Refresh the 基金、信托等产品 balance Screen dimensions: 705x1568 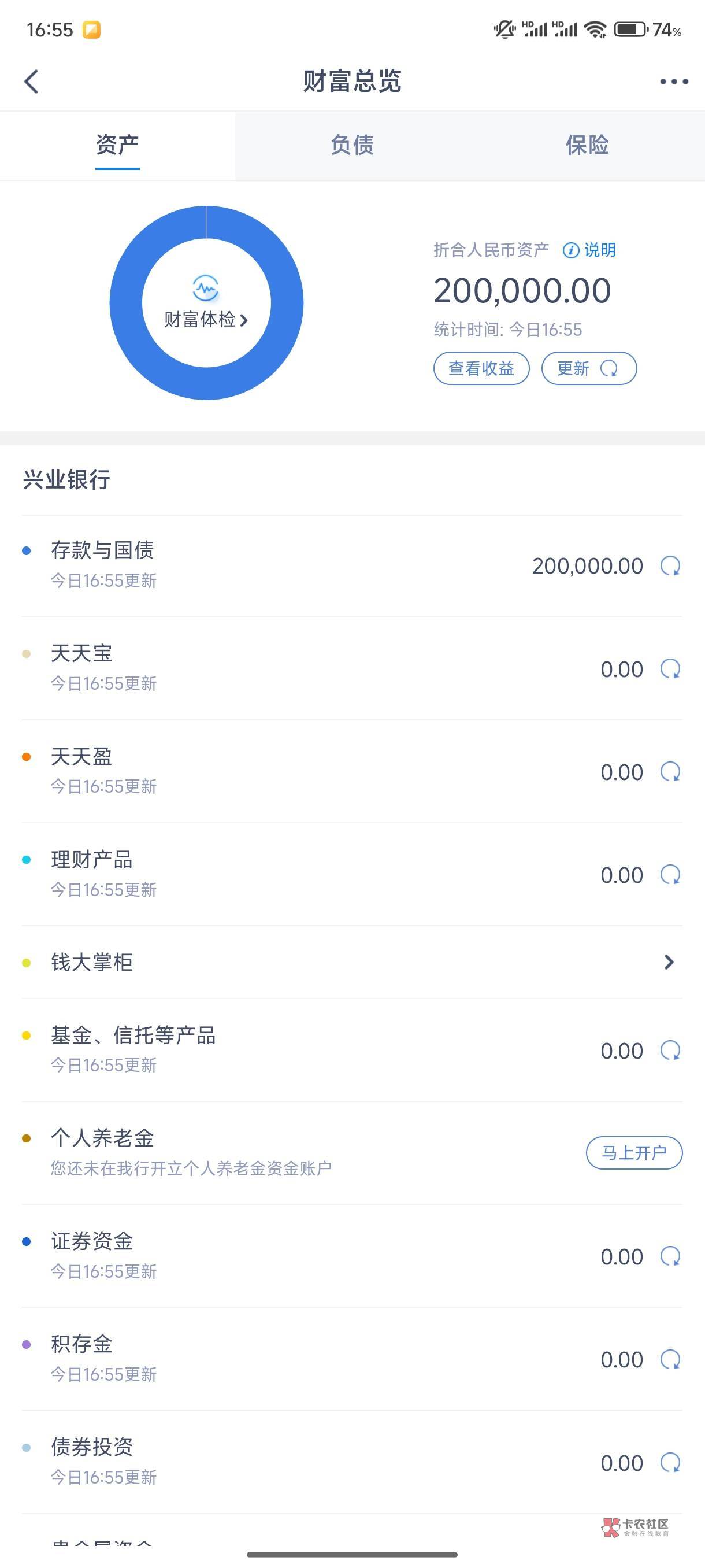coord(670,1051)
